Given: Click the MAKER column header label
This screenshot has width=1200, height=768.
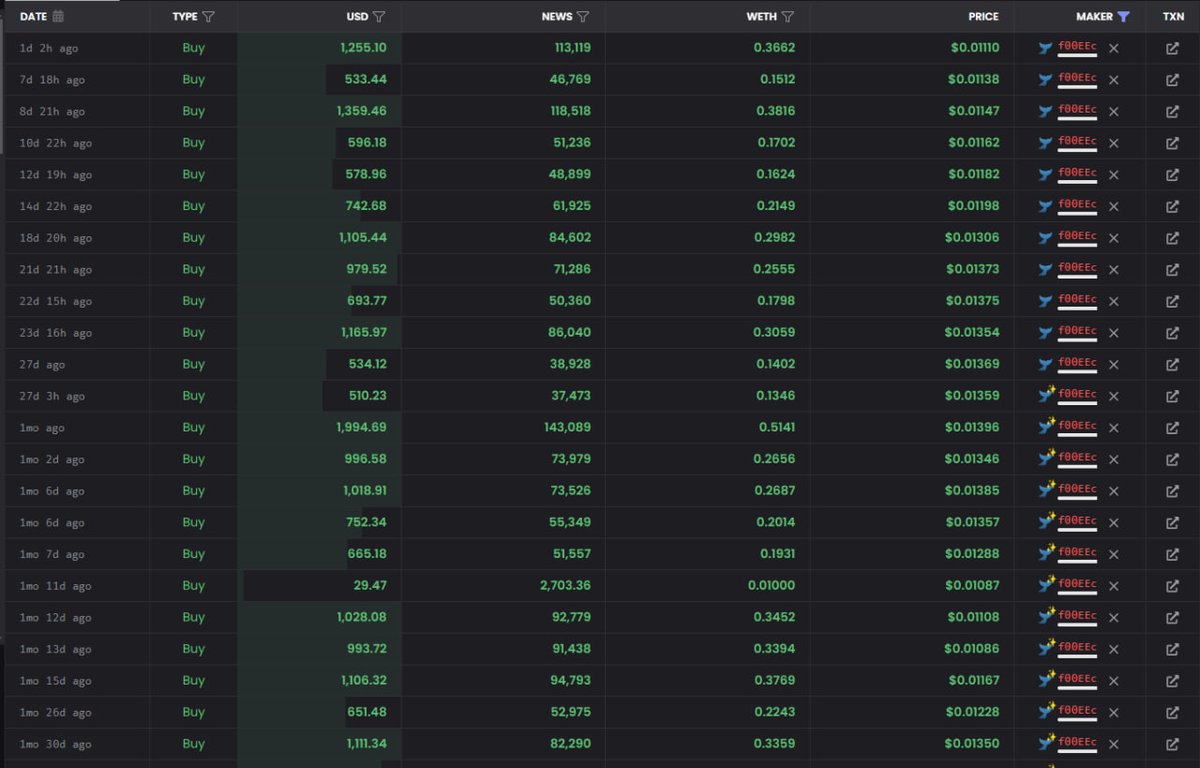Looking at the screenshot, I should click(x=1094, y=16).
